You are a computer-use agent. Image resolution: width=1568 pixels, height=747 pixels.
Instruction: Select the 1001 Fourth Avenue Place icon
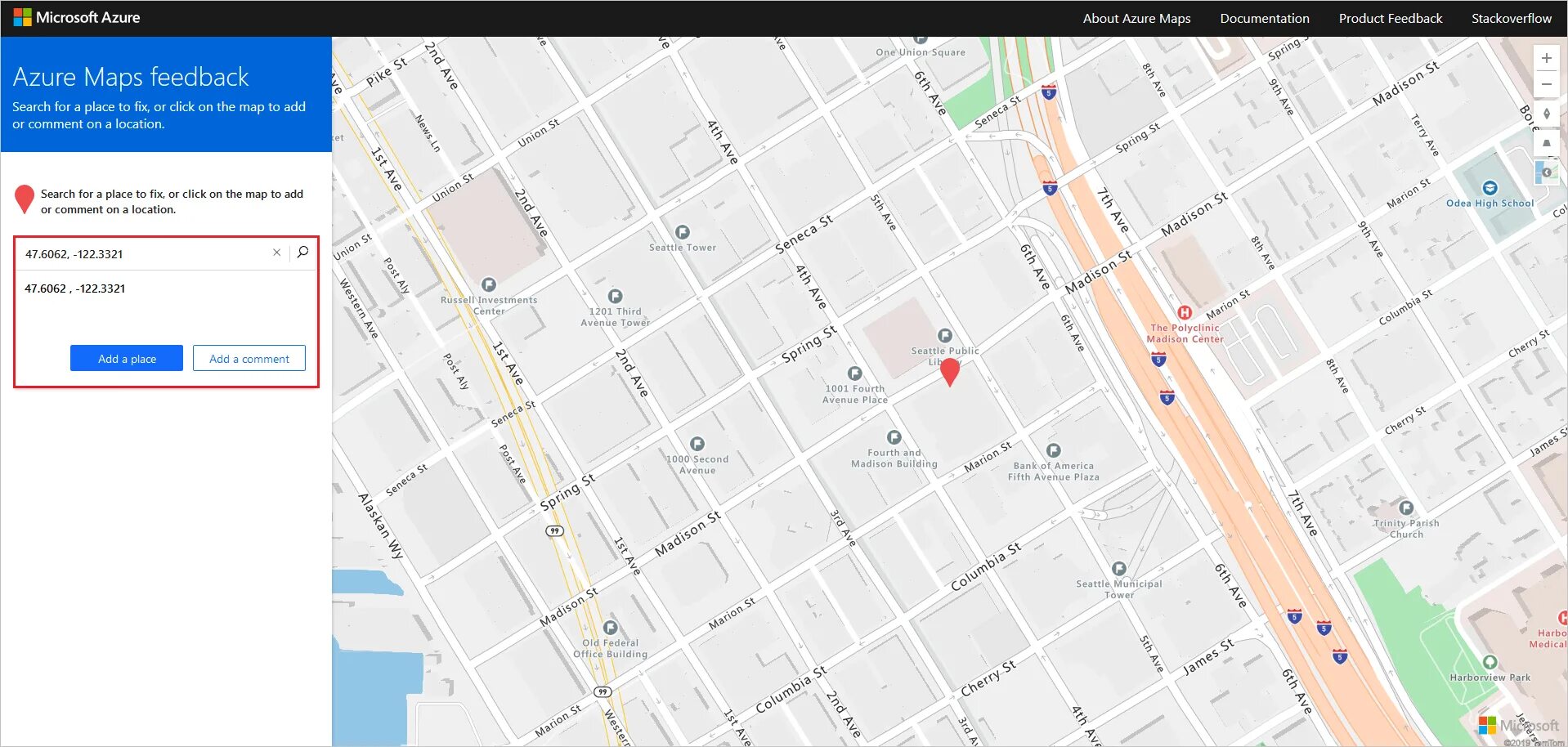(x=855, y=373)
